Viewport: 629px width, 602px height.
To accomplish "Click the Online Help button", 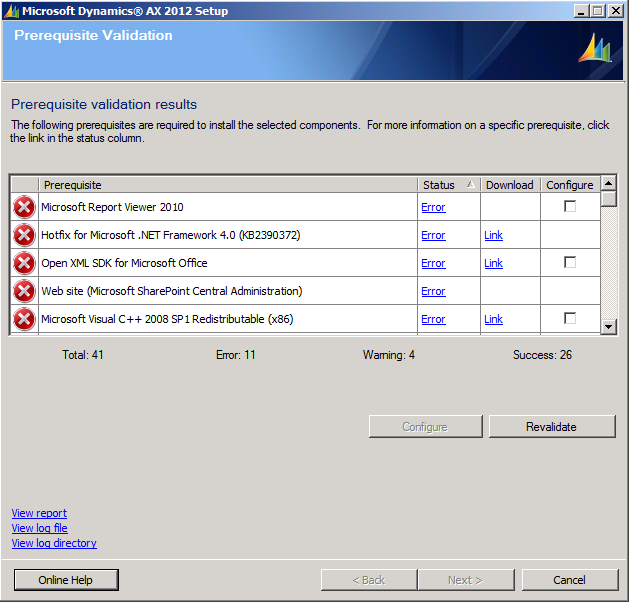I will point(66,580).
